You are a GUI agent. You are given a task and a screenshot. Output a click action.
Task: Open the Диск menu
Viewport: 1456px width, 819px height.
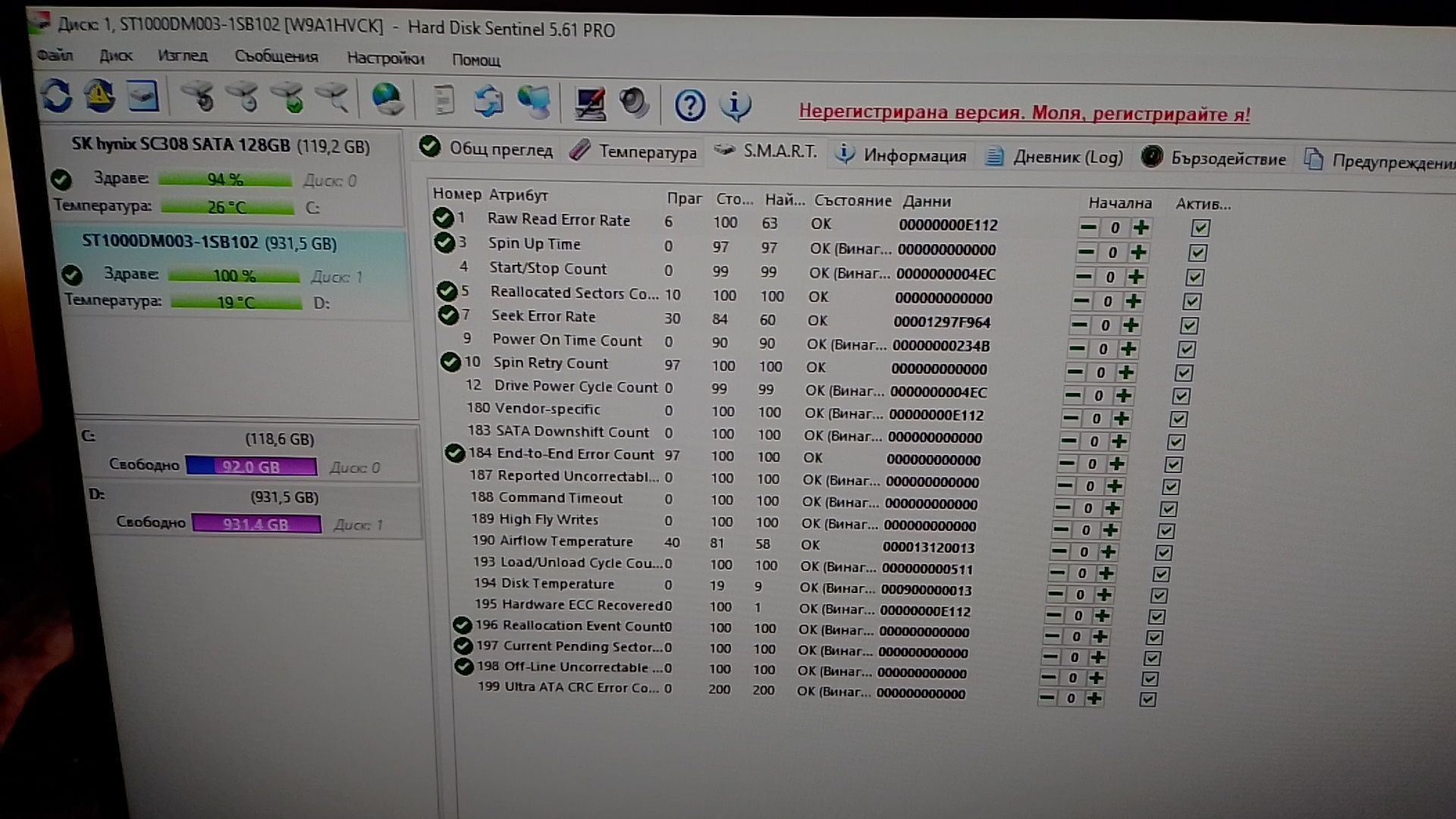pyautogui.click(x=115, y=55)
